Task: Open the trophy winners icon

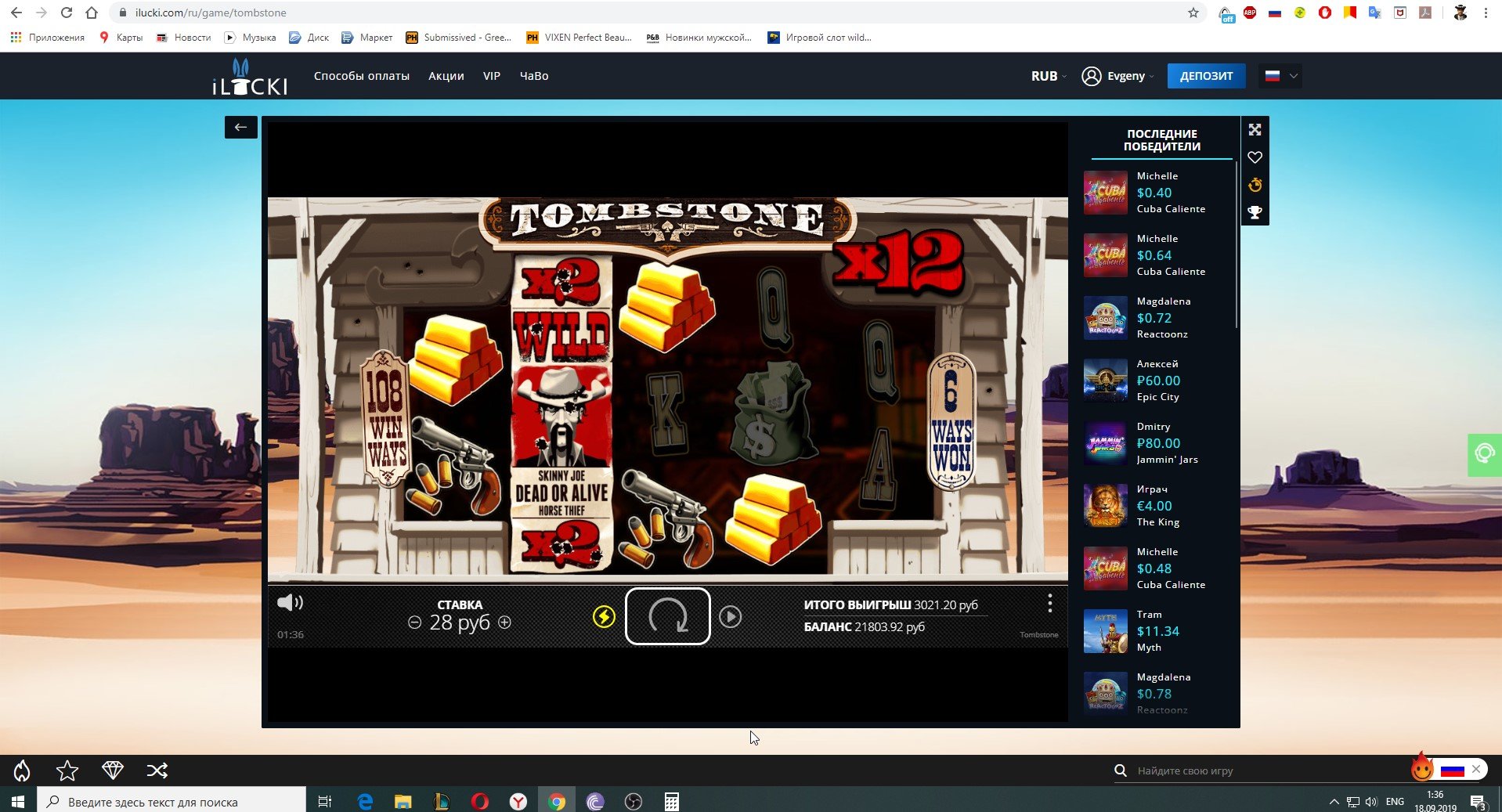Action: (x=1255, y=212)
